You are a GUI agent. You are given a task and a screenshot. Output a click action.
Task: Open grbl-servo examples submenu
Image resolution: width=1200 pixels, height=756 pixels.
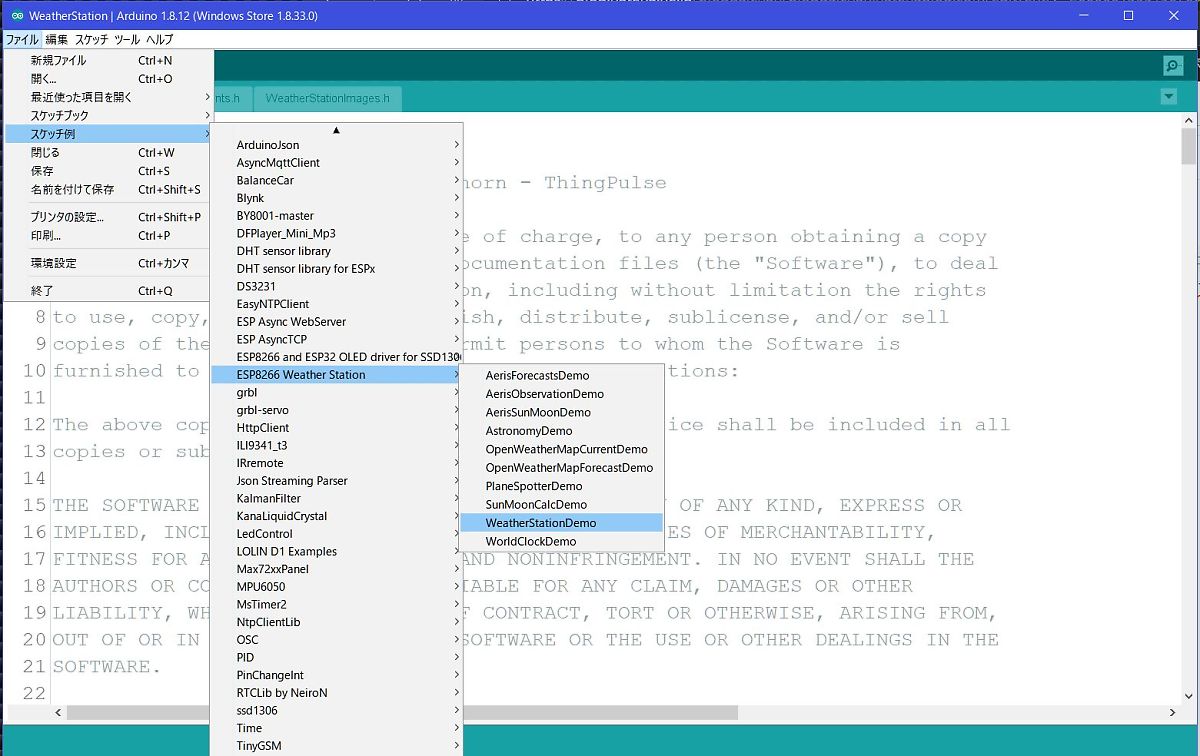[x=336, y=410]
